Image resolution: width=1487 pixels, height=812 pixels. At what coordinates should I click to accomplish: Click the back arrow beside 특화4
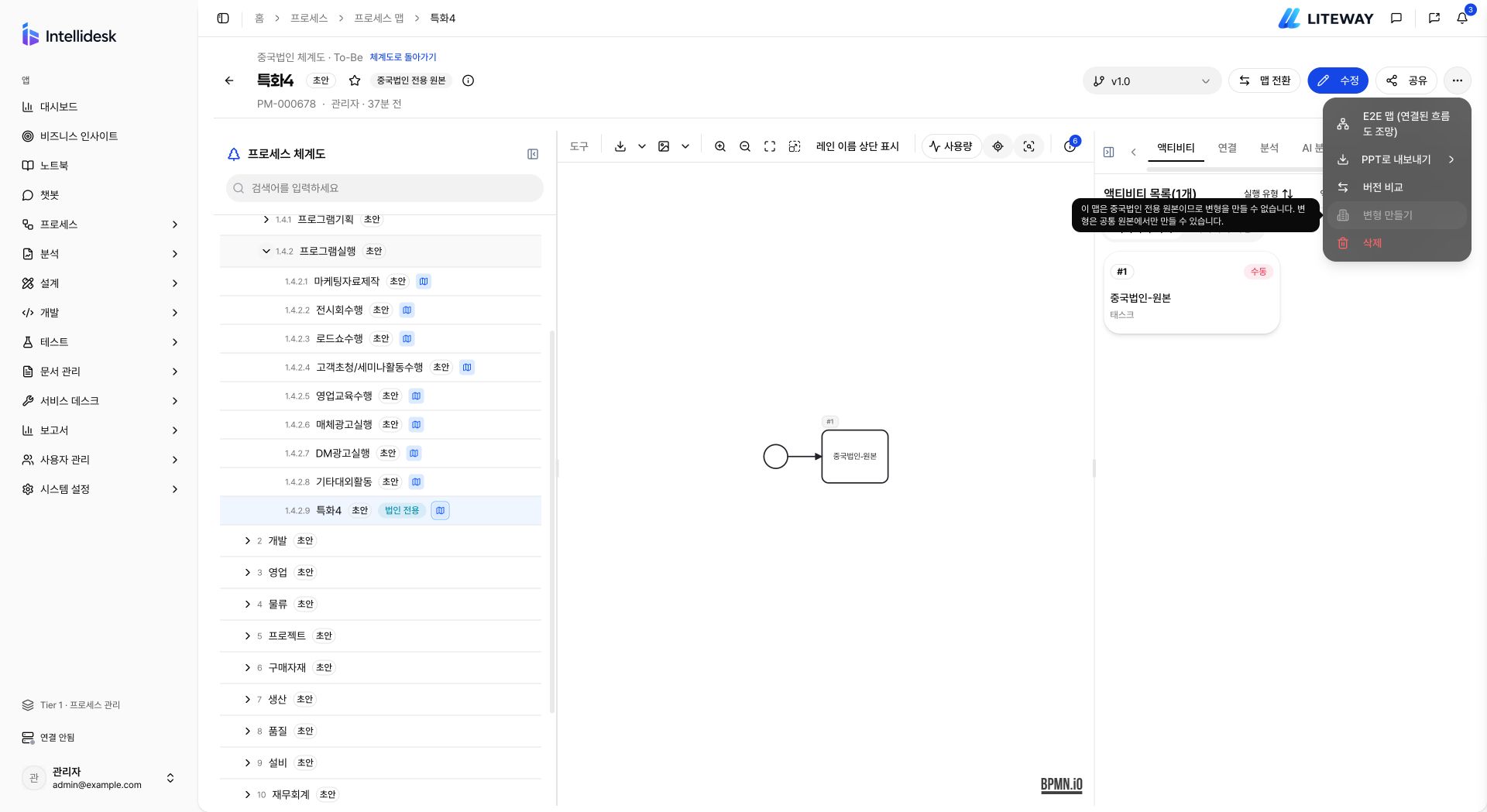pyautogui.click(x=229, y=81)
